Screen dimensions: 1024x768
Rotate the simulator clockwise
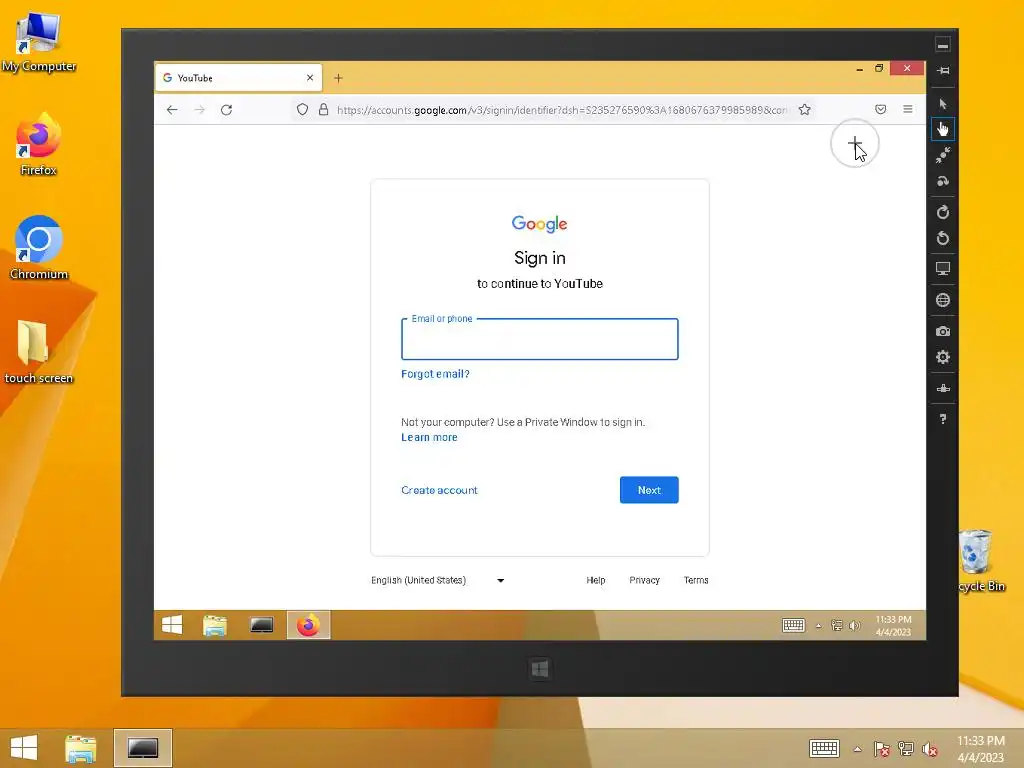pos(942,212)
